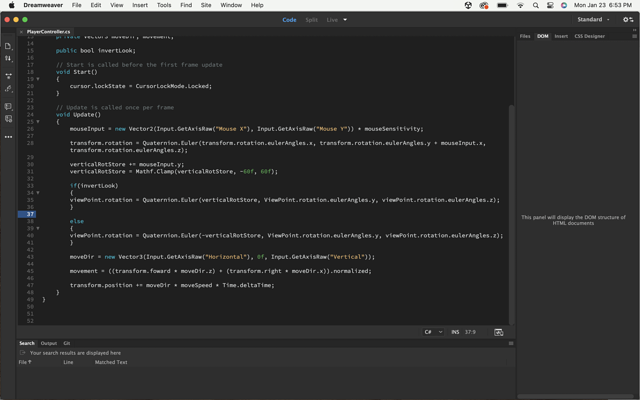640x400 pixels.
Task: Collapse the else block at line 39
Action: click(x=38, y=228)
